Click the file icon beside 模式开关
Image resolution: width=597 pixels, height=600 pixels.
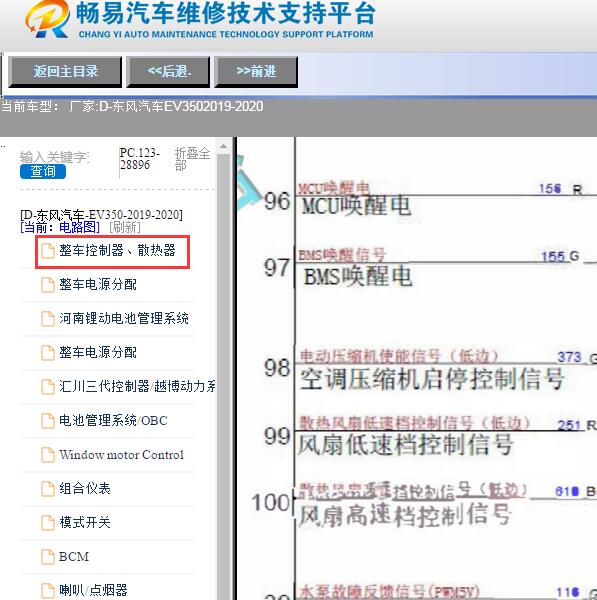click(x=48, y=523)
